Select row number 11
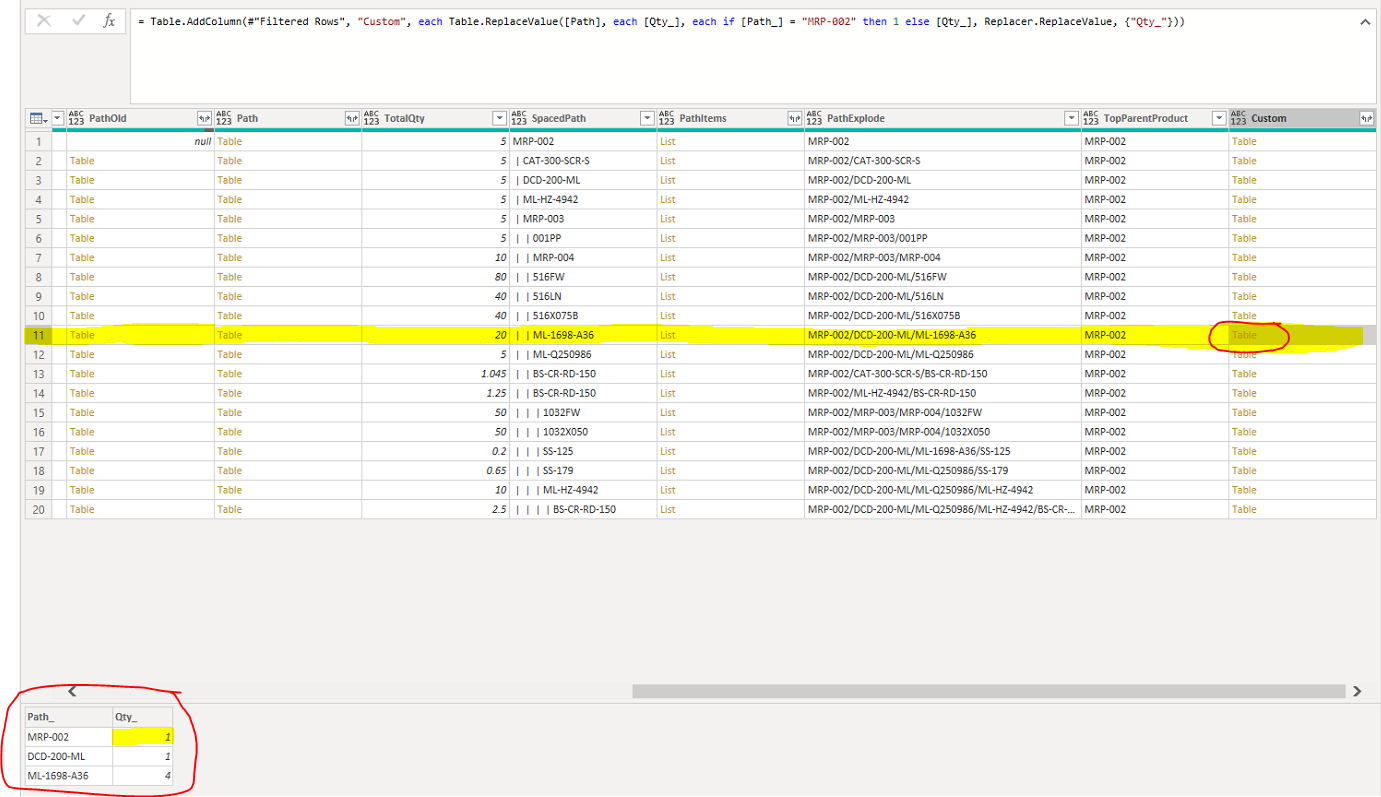 [38, 335]
